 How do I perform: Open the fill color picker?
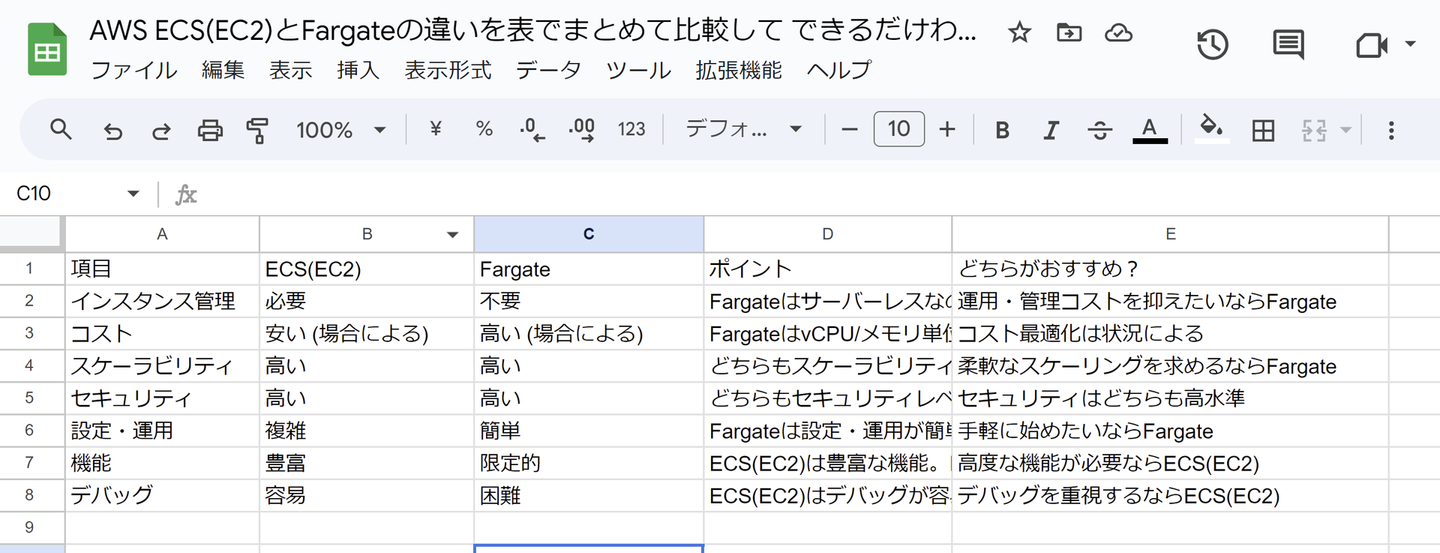[1212, 130]
